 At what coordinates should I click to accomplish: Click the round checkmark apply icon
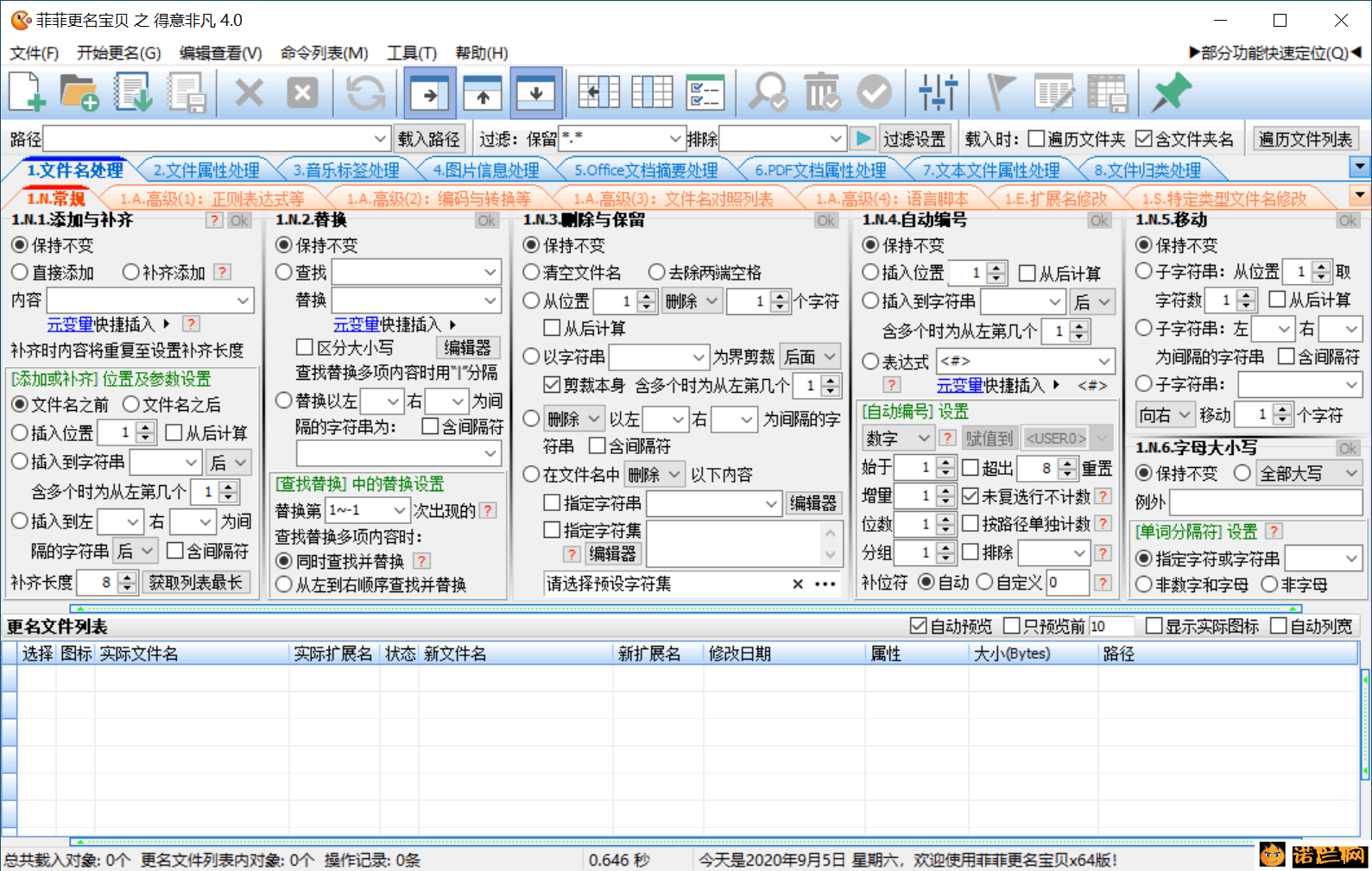tap(875, 92)
